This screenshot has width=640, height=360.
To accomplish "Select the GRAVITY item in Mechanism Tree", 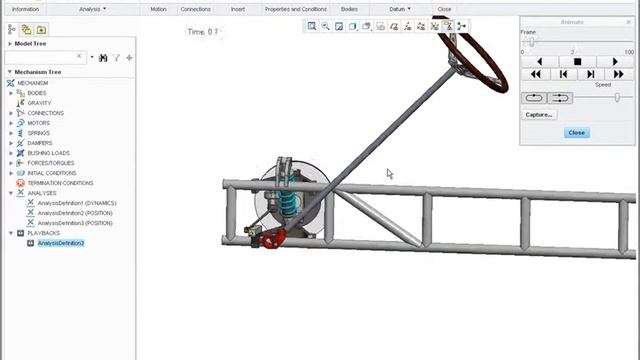I will [39, 103].
